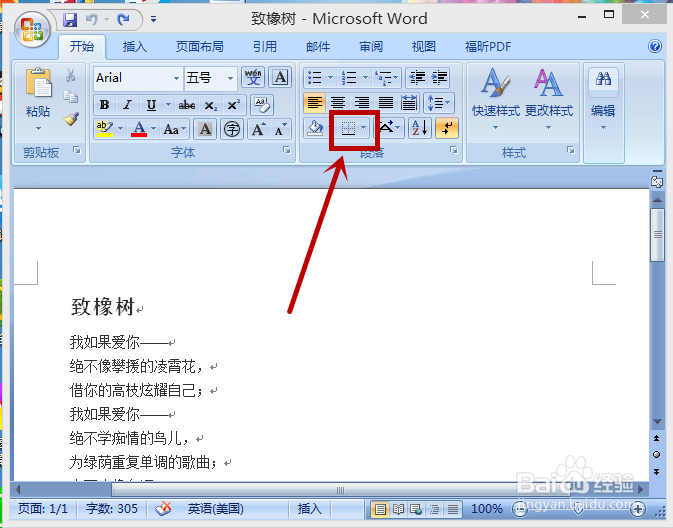This screenshot has width=673, height=528.
Task: Open Word Help question mark
Action: click(x=655, y=46)
